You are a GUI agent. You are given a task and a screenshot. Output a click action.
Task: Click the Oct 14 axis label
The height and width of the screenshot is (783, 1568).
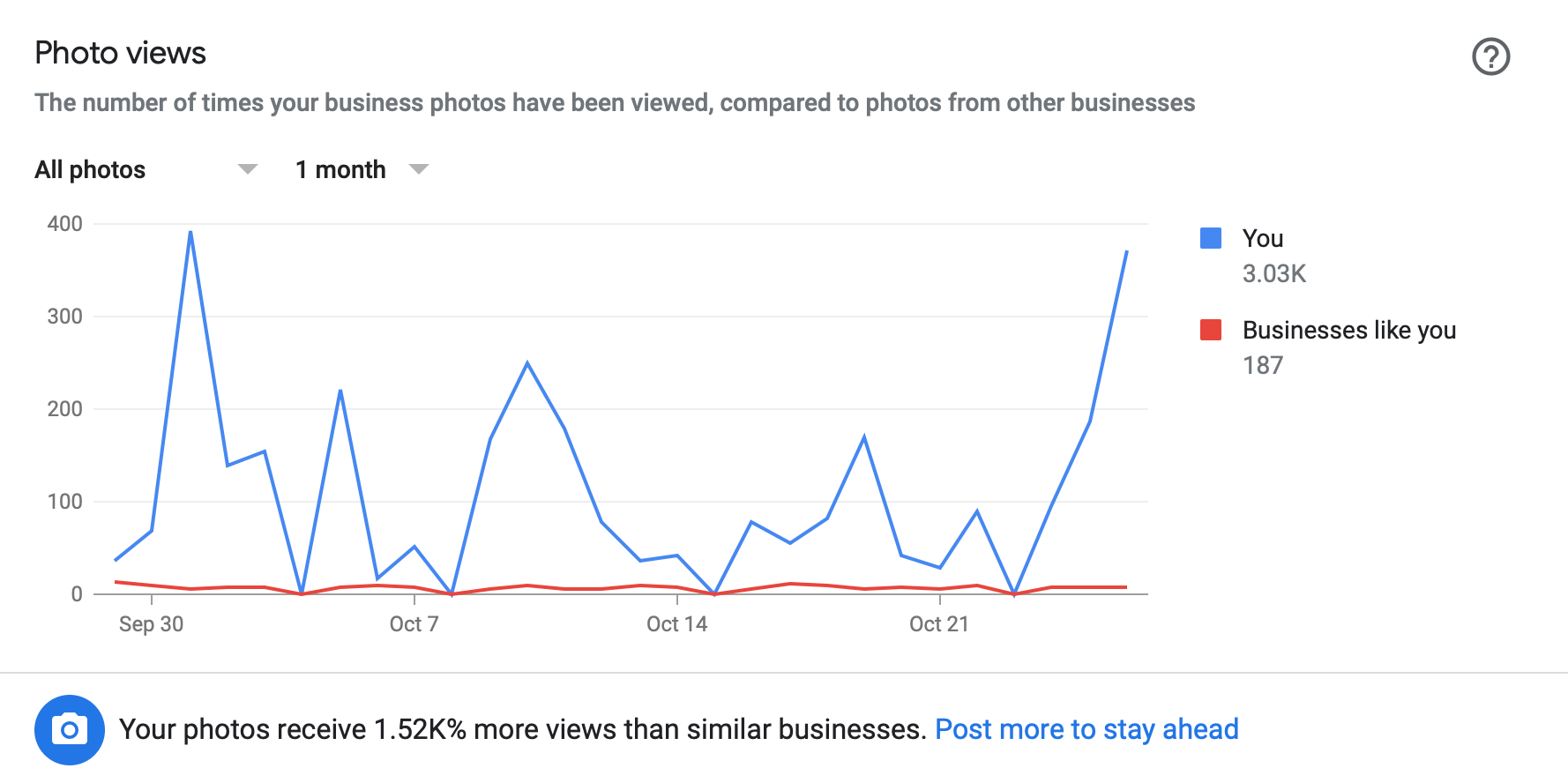point(676,623)
